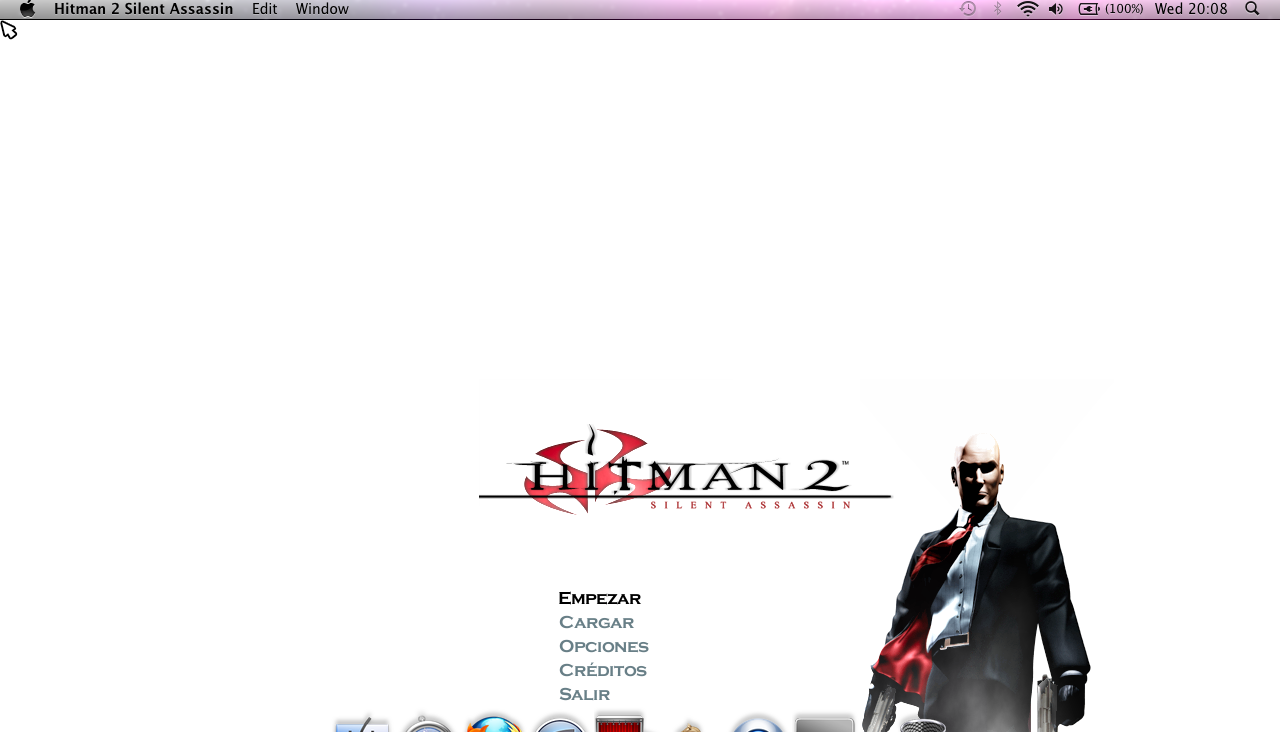Open the Hitman 2 Silent Assassin app menu

(143, 9)
